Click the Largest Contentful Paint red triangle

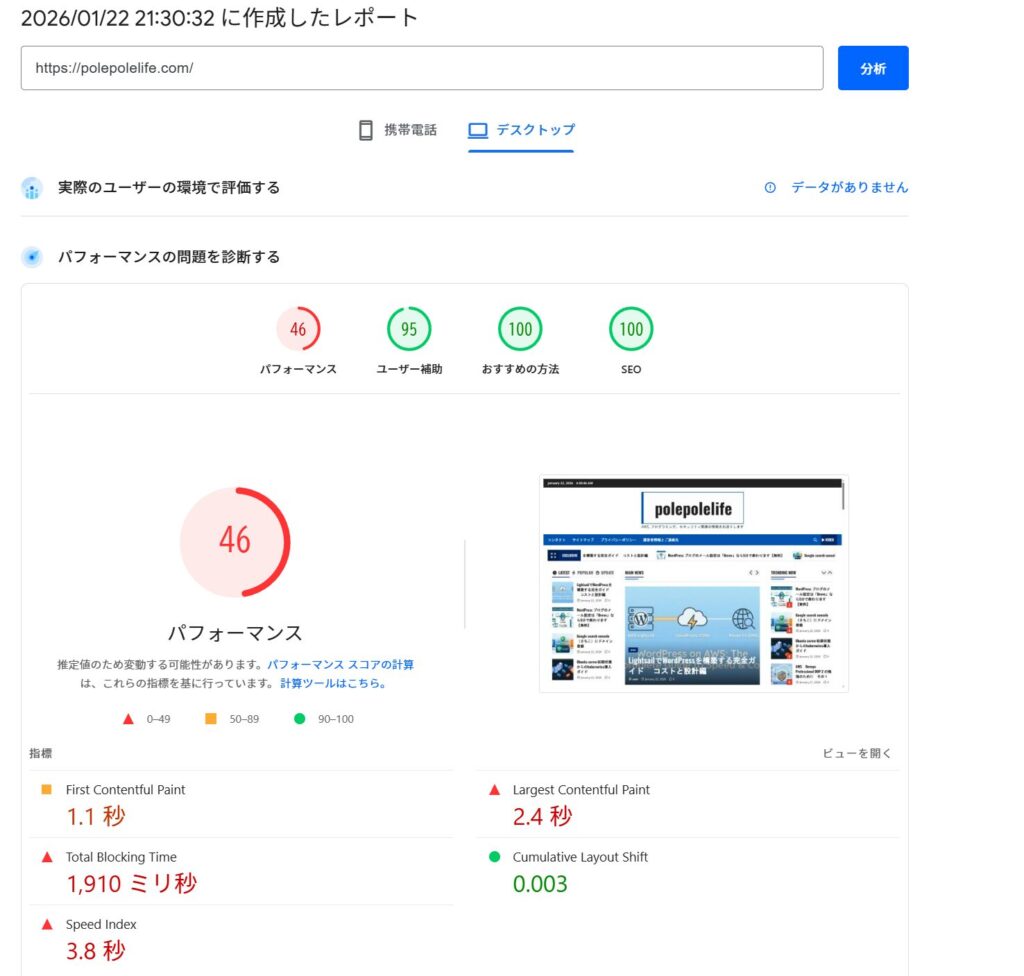pyautogui.click(x=494, y=790)
